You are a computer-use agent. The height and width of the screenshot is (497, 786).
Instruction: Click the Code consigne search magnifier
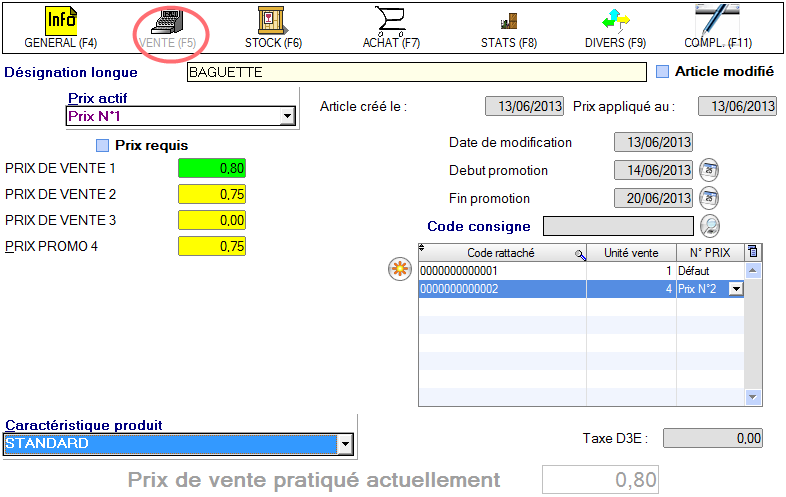709,226
